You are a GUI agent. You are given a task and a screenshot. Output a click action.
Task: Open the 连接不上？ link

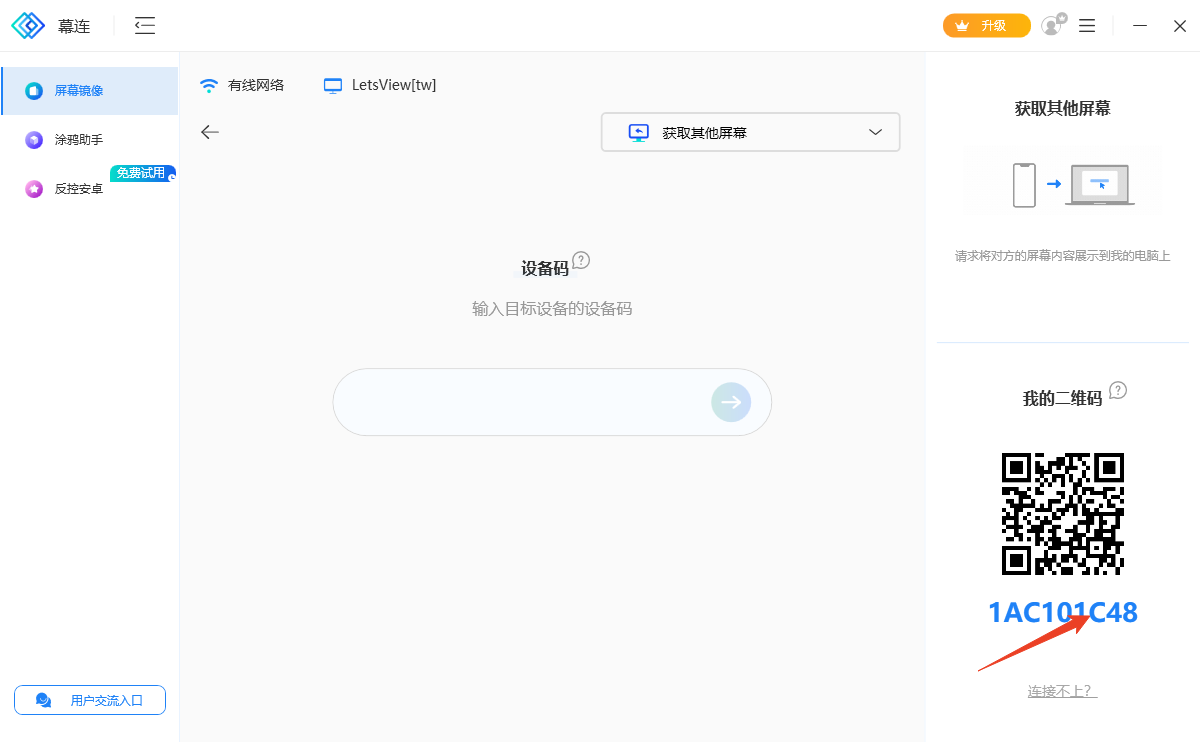[x=1062, y=691]
